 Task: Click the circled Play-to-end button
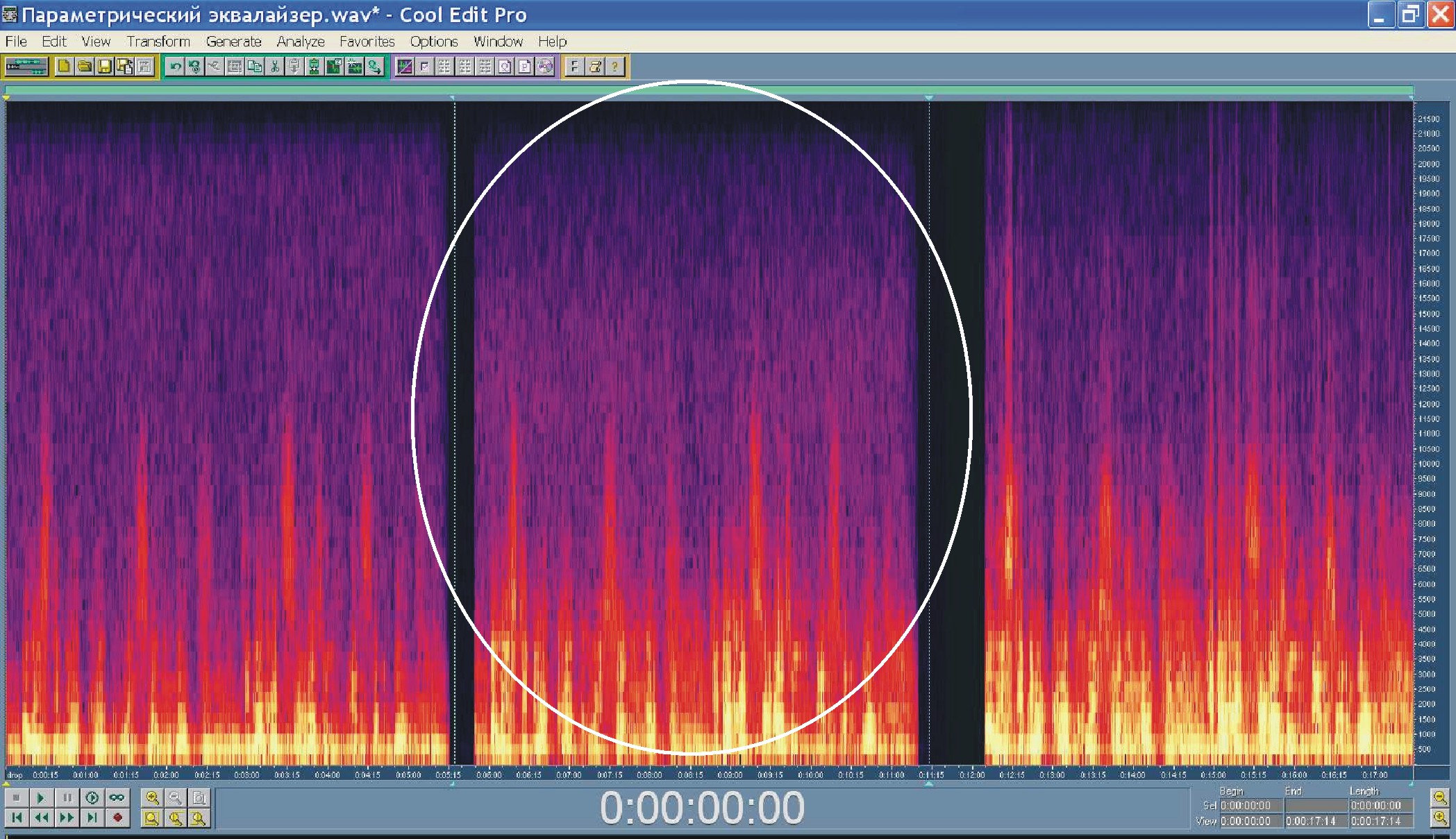click(x=92, y=797)
